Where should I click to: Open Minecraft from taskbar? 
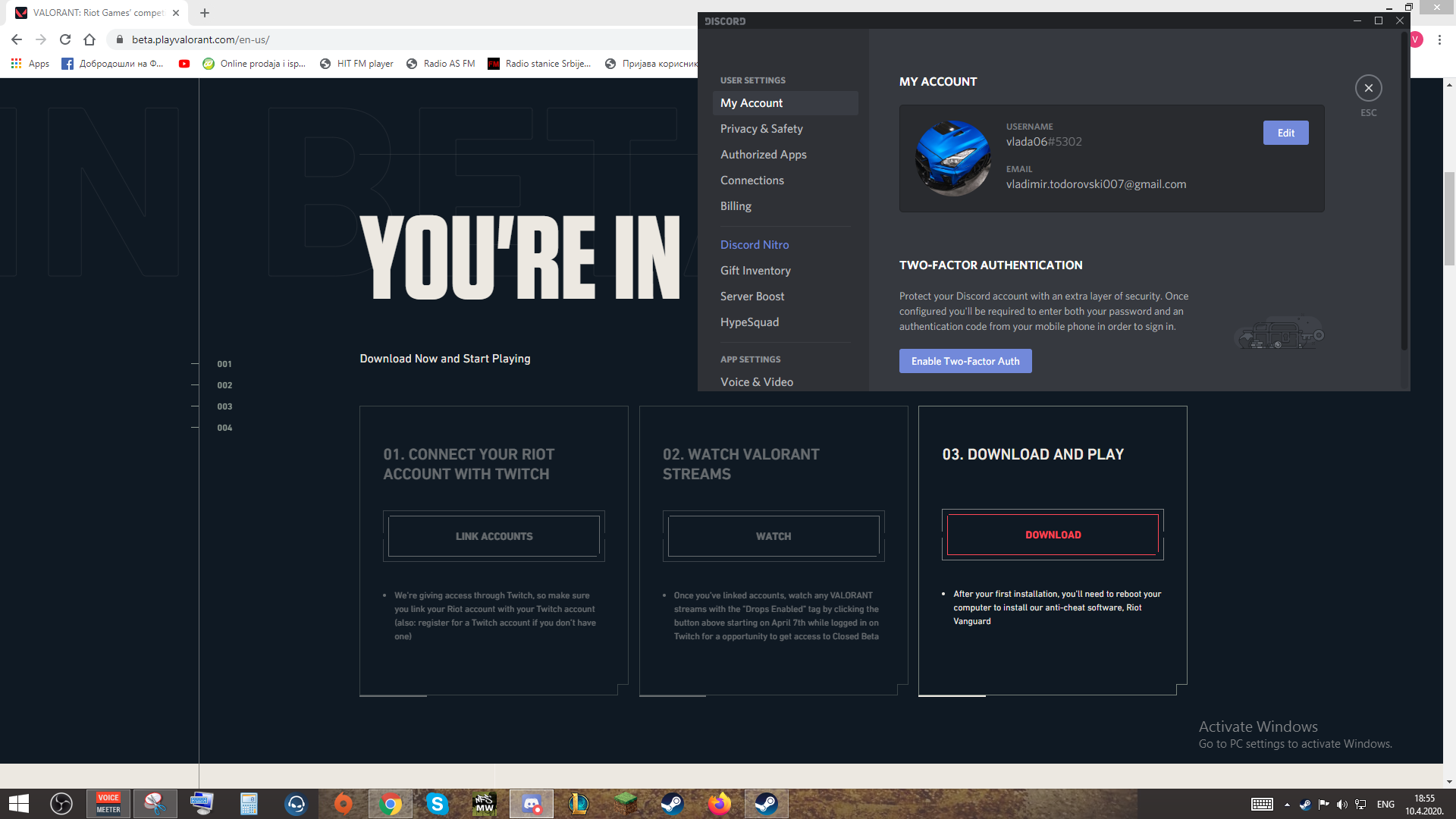(625, 804)
